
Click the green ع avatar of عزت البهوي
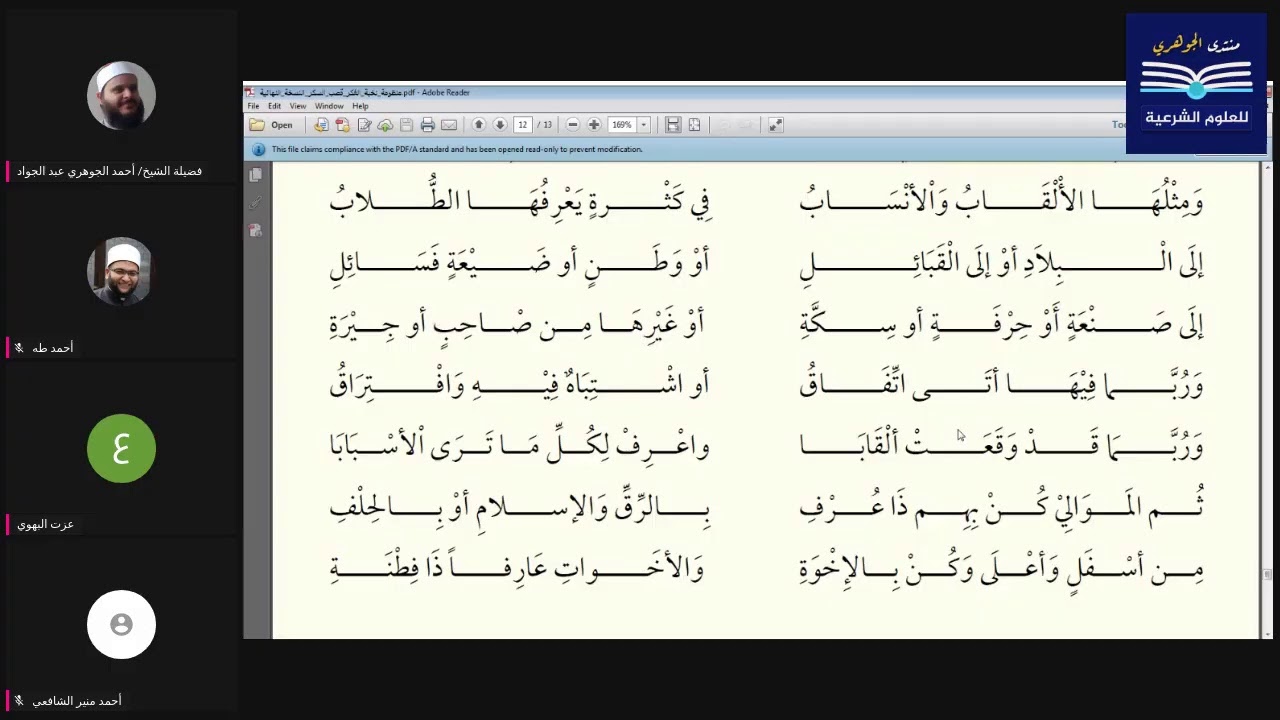coord(121,449)
